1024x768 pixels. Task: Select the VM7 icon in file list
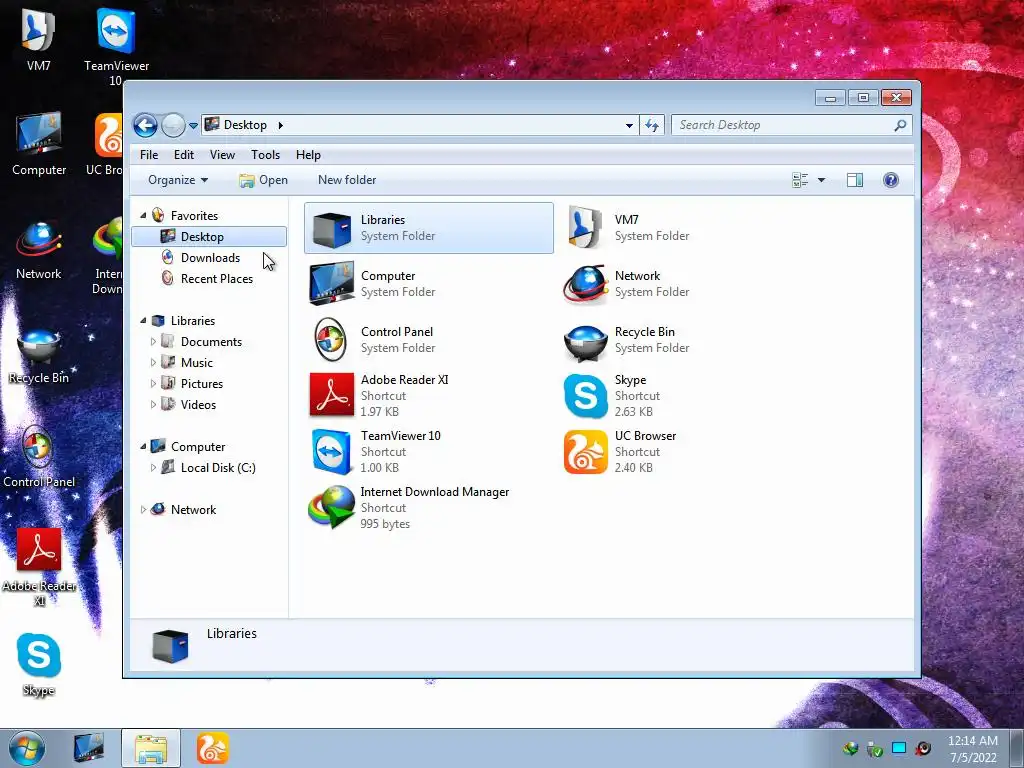[x=584, y=227]
